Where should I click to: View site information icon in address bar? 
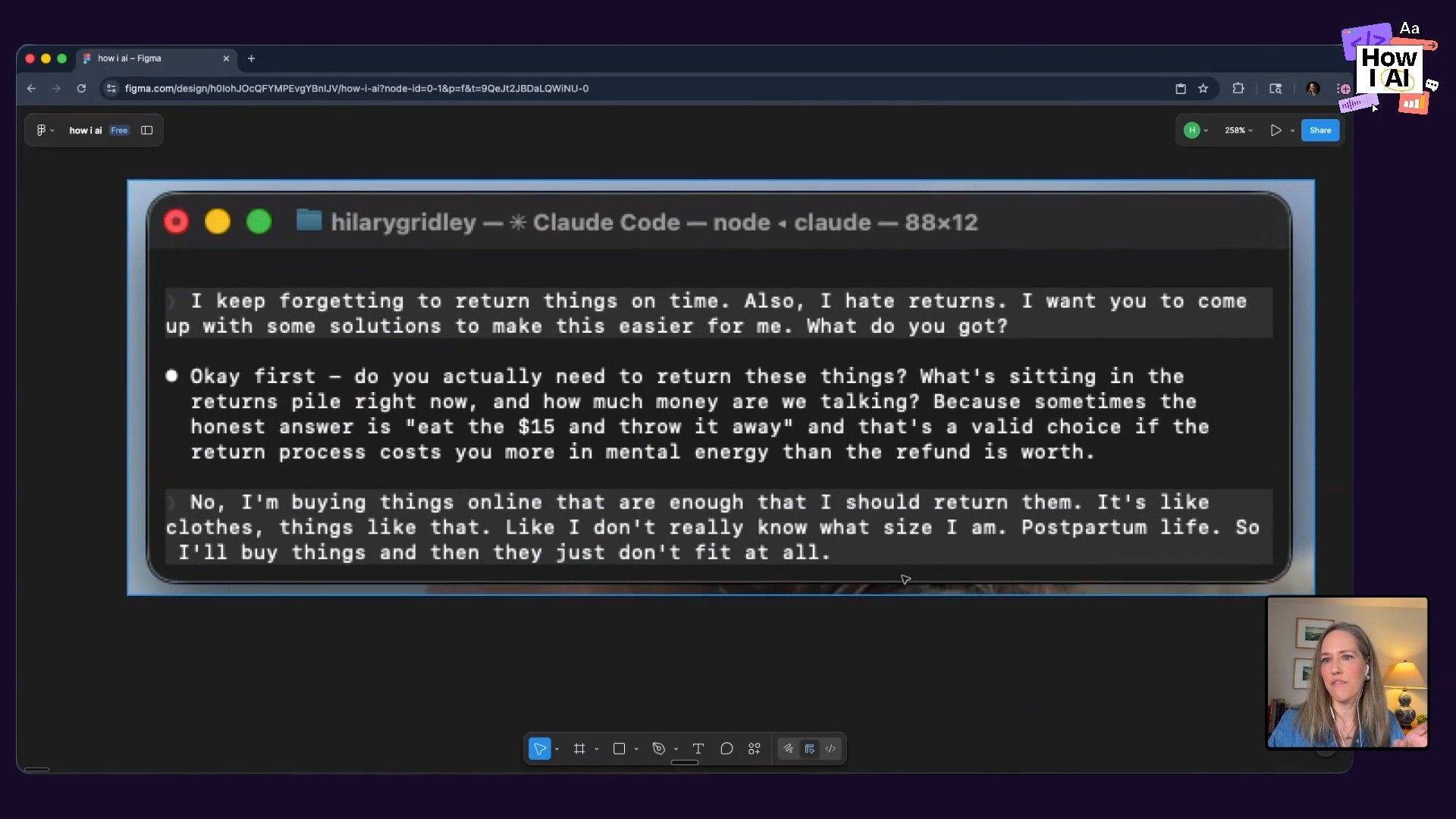pos(111,89)
